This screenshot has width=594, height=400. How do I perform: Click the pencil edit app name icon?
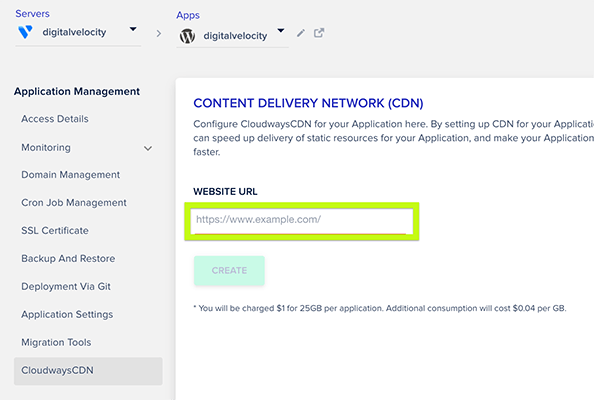coord(301,33)
